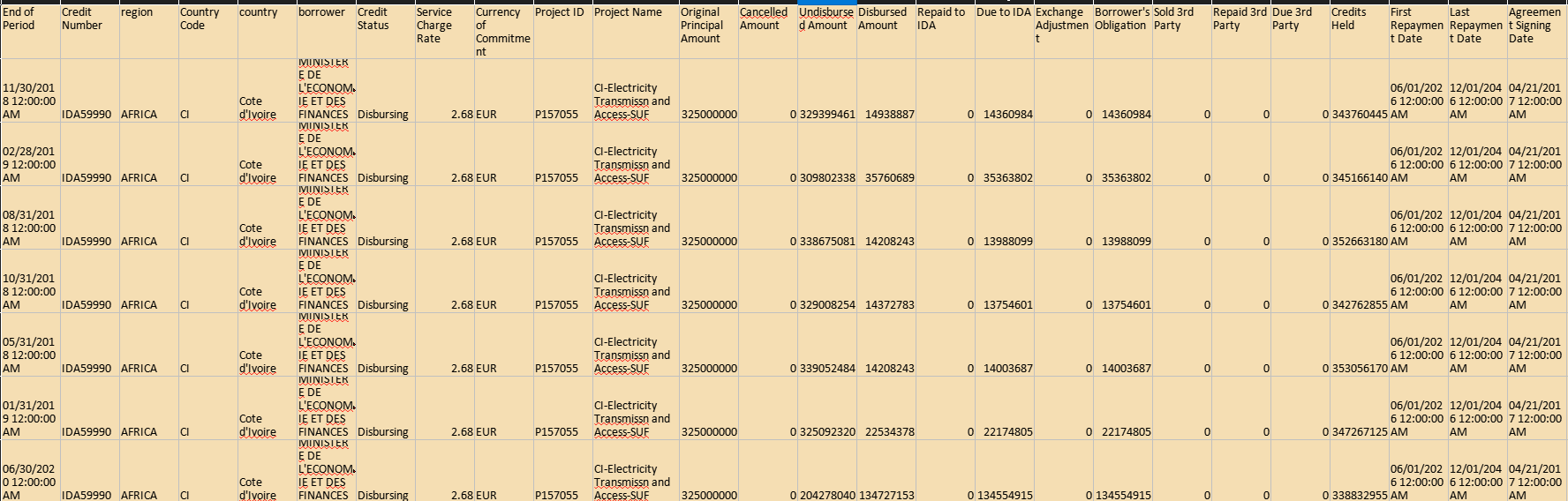Select the End of Period cell 01/31/2019

point(30,408)
